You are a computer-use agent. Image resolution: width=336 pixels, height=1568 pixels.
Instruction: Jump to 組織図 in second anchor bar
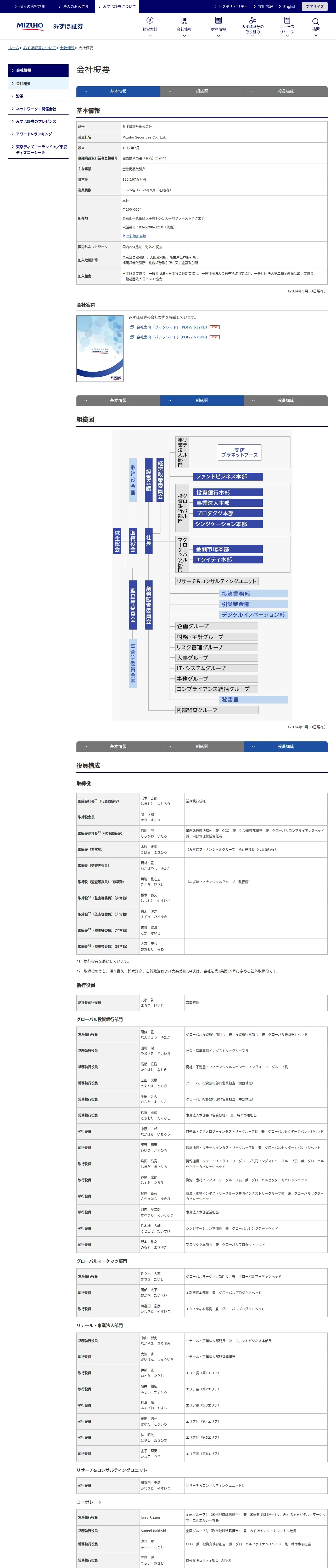202,401
